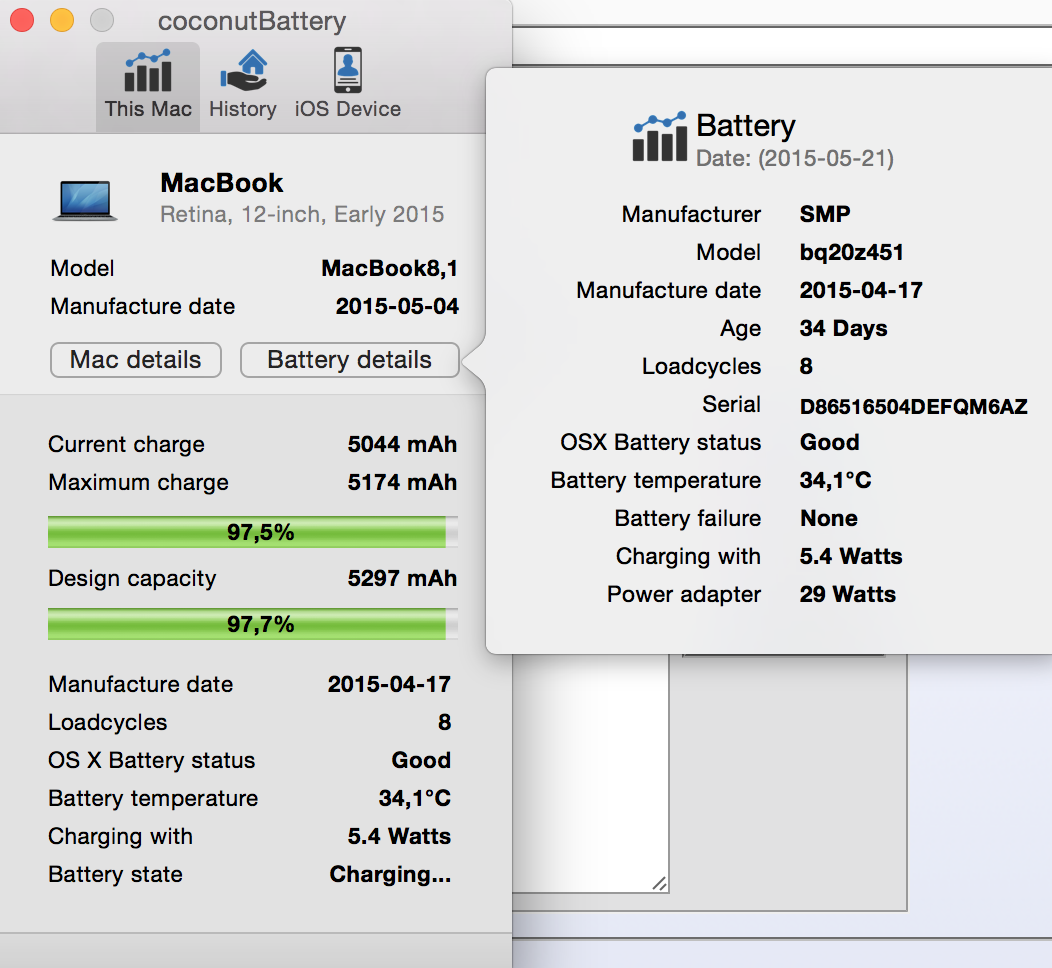Select the Battery state Charging... value
This screenshot has height=968, width=1052.
click(x=390, y=874)
